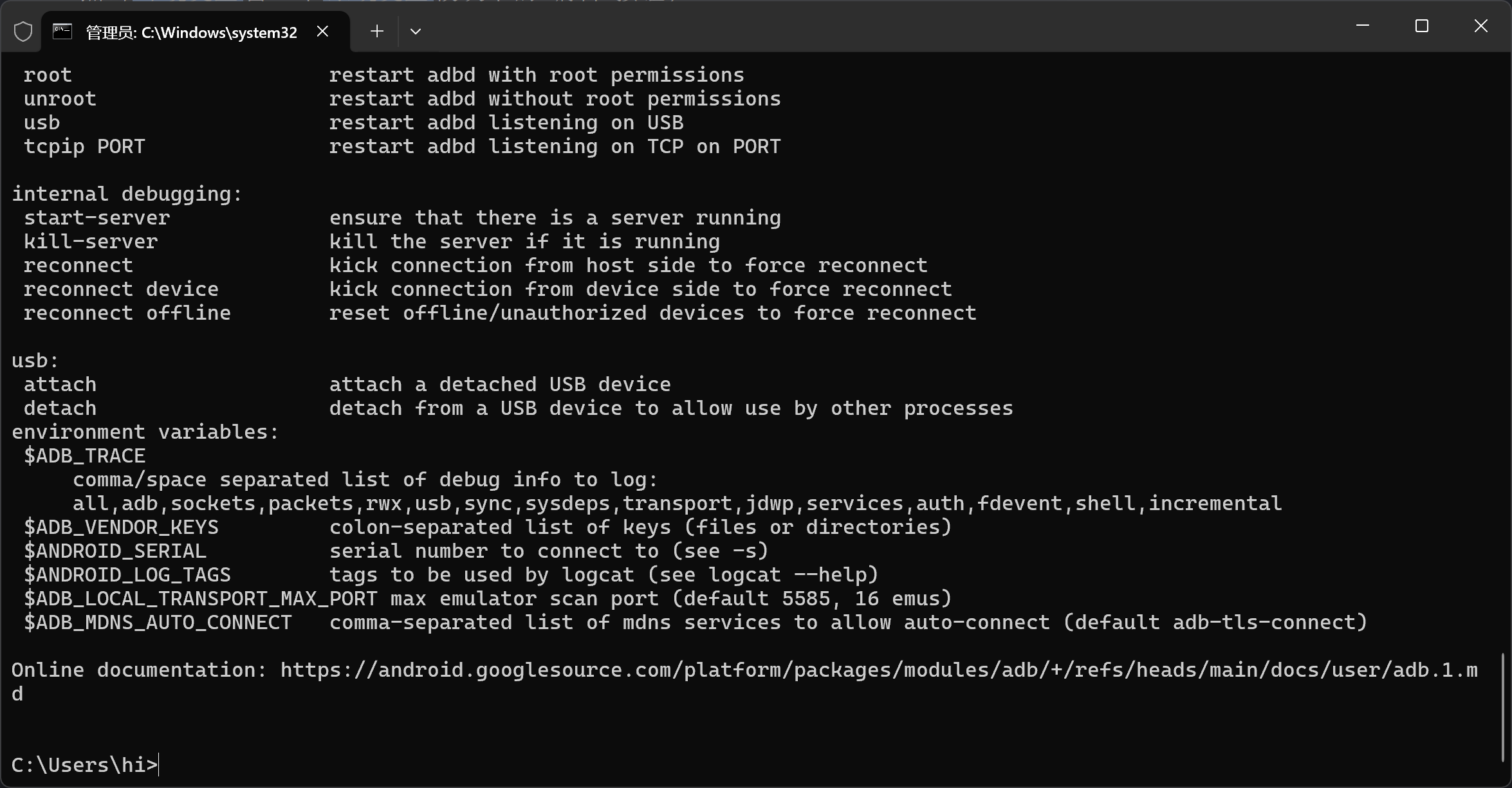Click the reconnect offline command text

click(127, 313)
